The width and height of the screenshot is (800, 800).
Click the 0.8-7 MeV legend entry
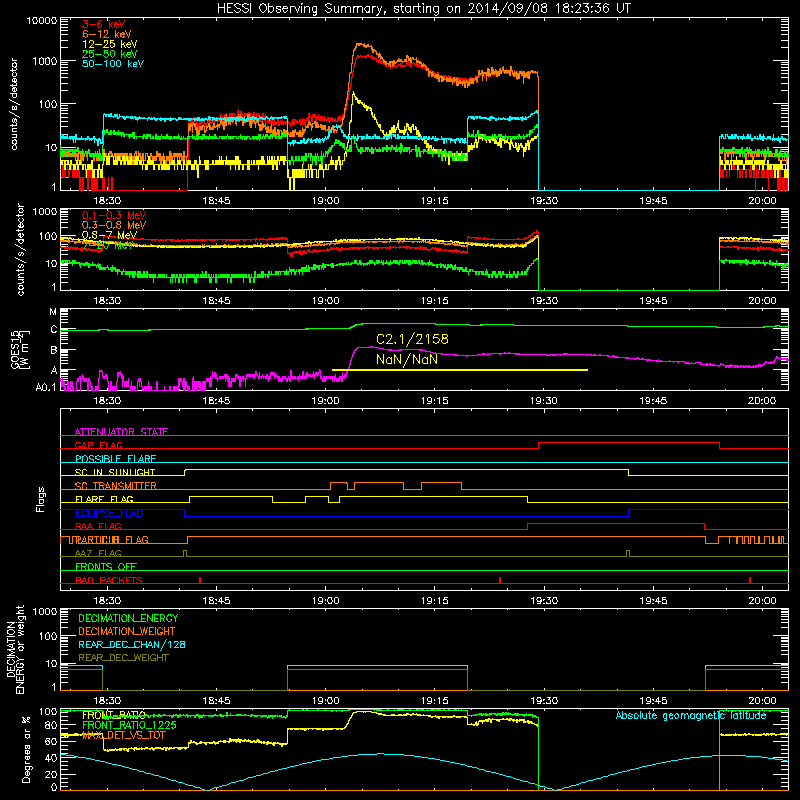coord(109,235)
